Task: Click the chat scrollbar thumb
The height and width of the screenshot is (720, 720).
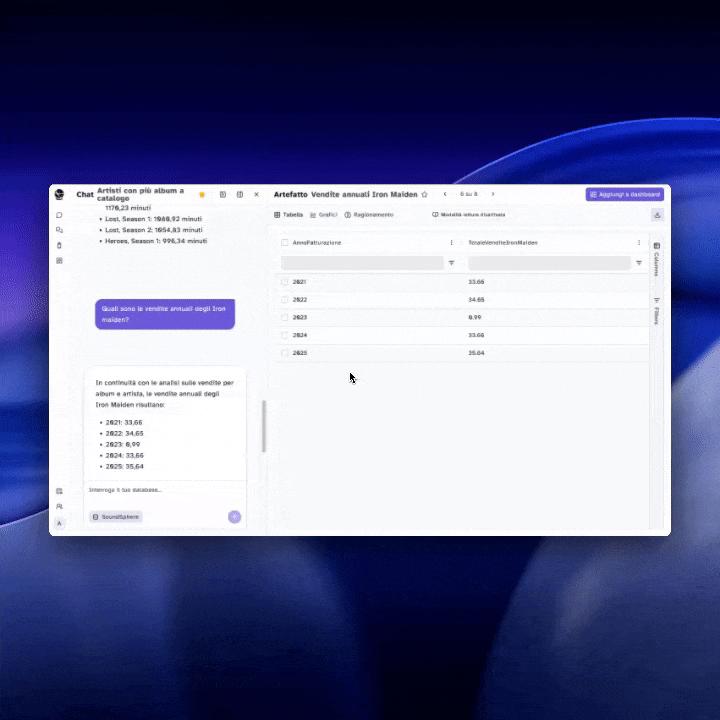Action: [x=264, y=426]
